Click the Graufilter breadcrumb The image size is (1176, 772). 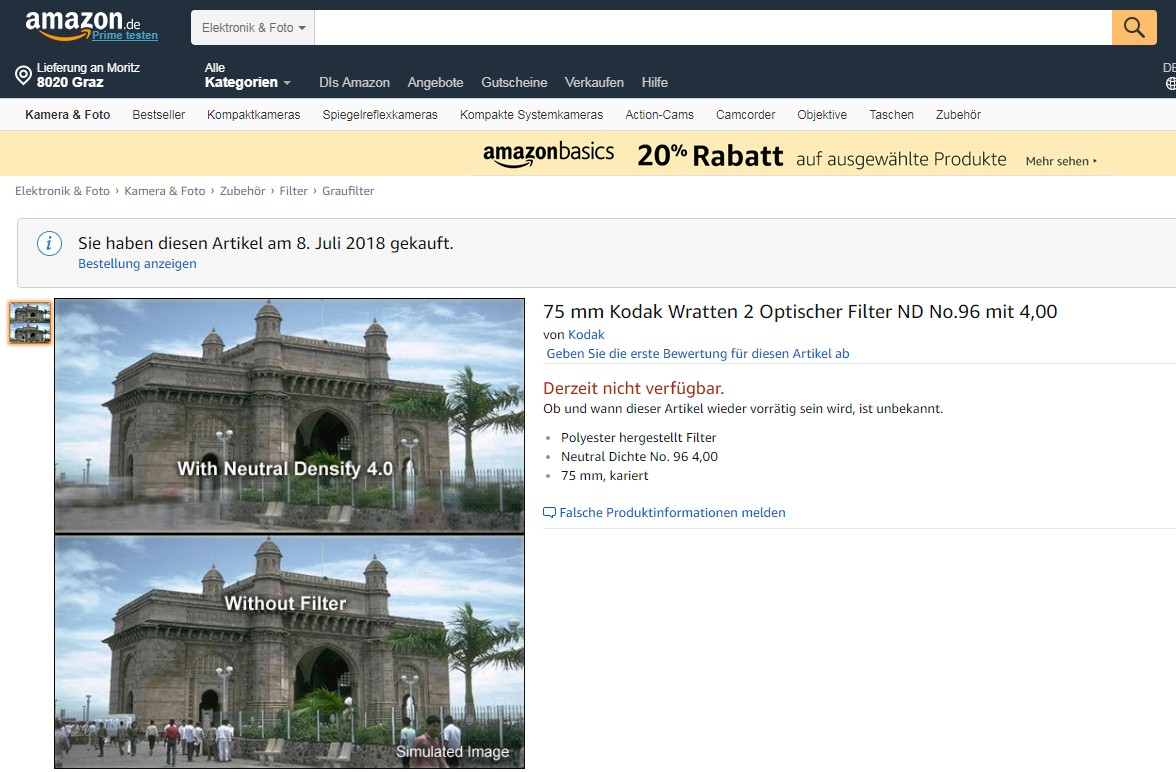pyautogui.click(x=348, y=191)
